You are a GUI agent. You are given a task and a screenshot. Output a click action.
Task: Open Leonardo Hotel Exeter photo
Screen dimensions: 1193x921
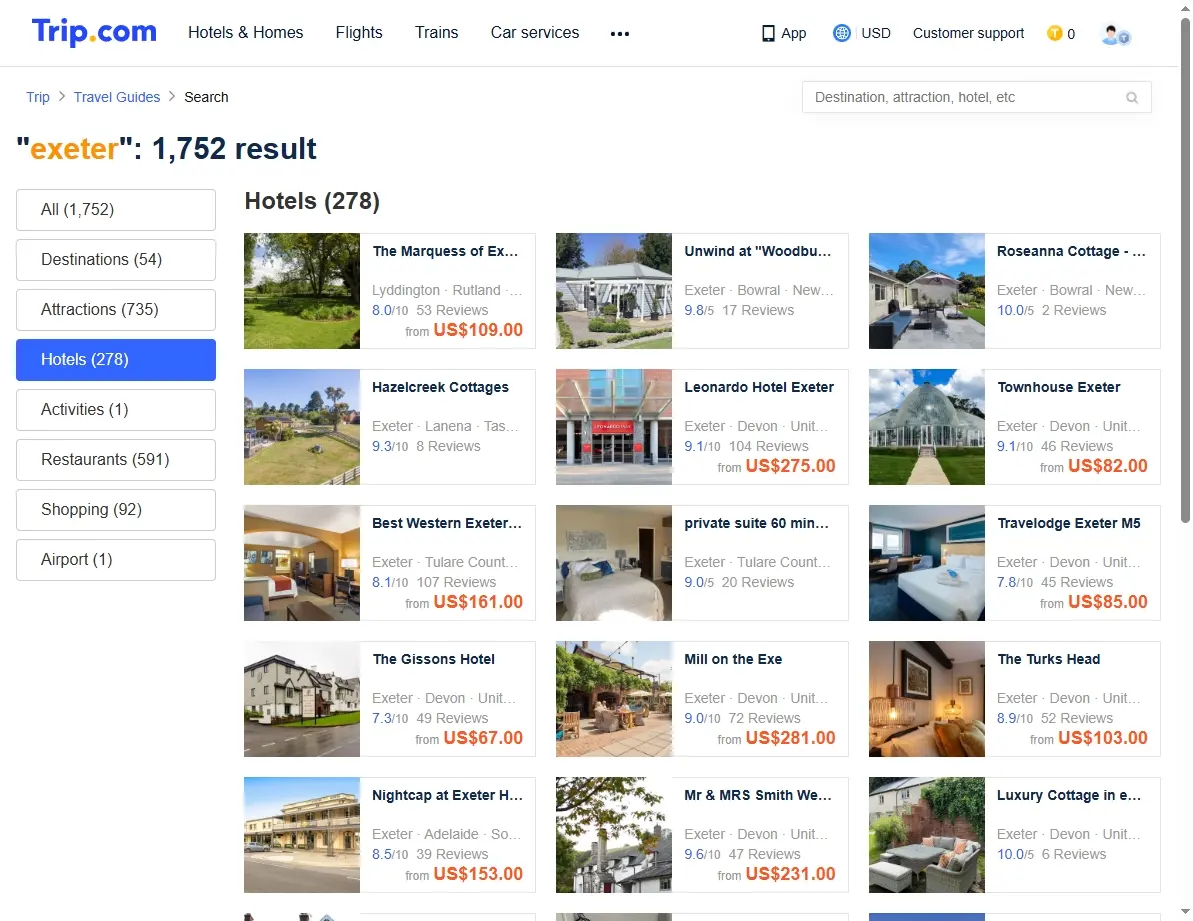[613, 427]
